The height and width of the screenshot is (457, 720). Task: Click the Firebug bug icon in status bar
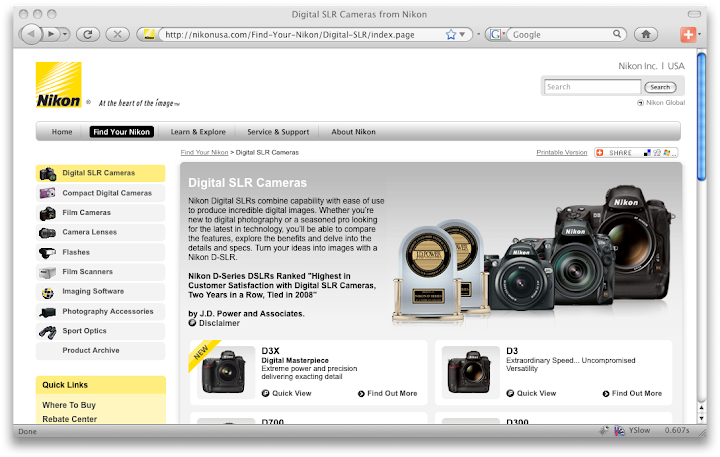pos(604,430)
